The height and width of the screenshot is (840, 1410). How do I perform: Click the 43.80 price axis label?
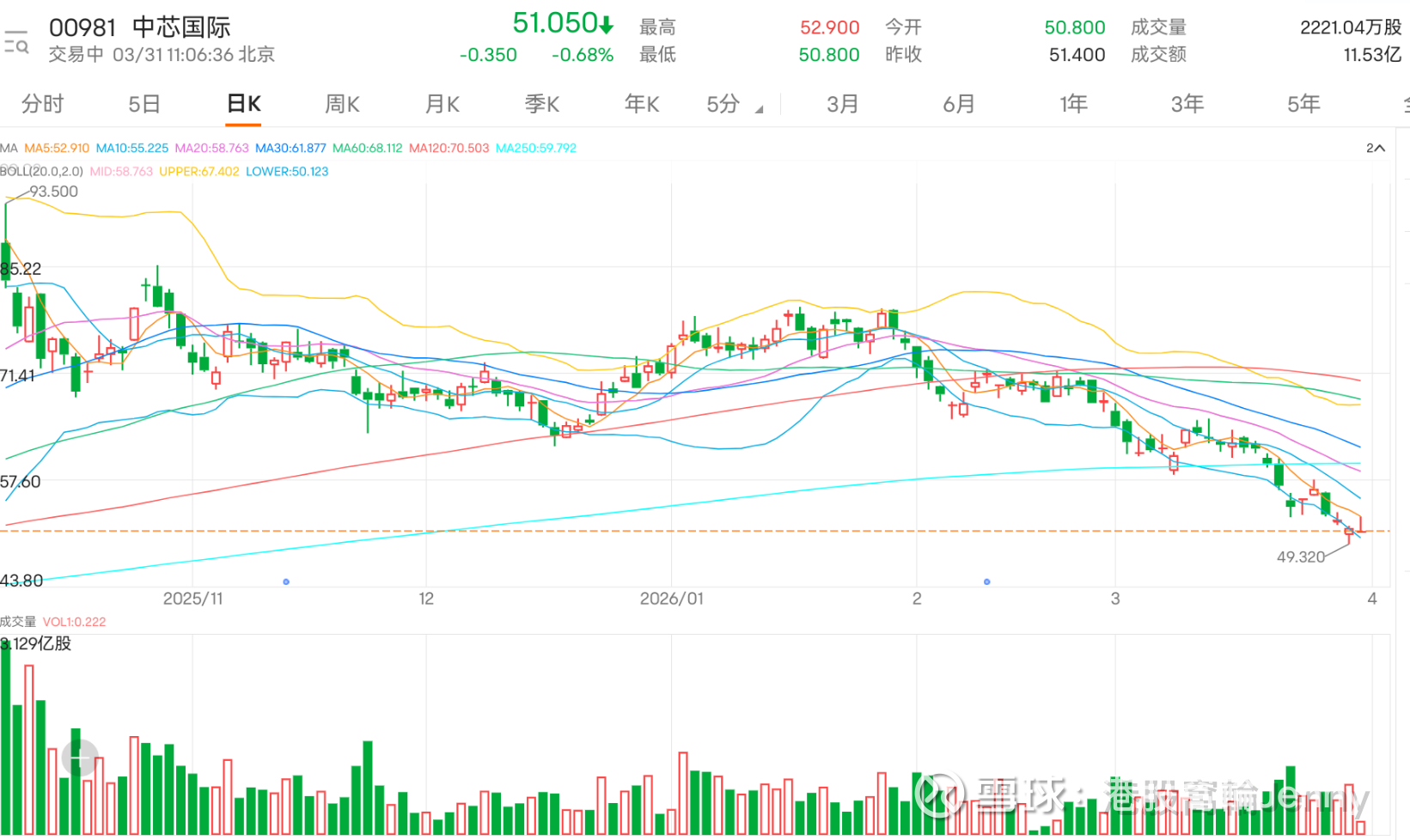click(x=21, y=581)
